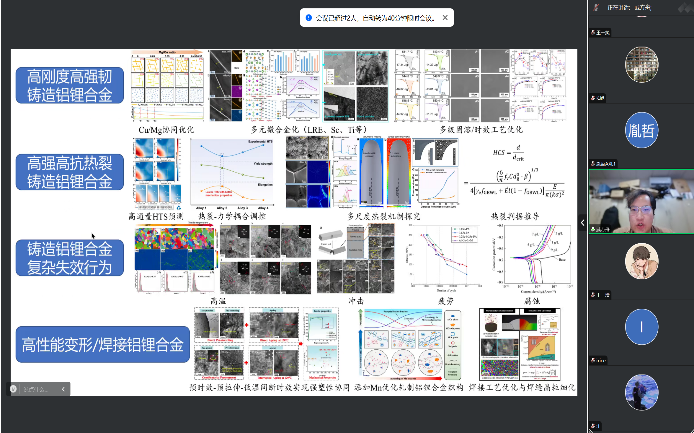Collapse the participant video sidebar
The image size is (694, 433).
coord(582,220)
